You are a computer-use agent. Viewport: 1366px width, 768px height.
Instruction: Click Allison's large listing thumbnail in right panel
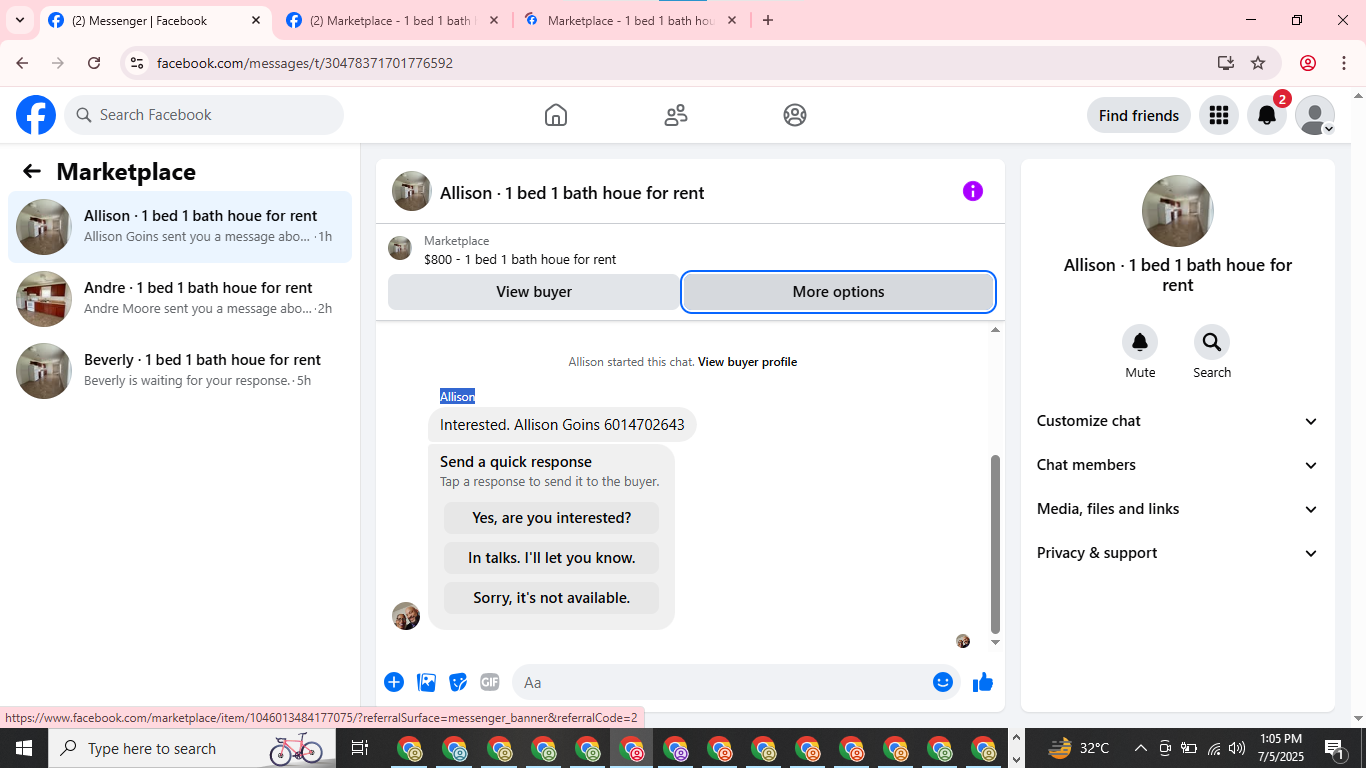point(1178,211)
